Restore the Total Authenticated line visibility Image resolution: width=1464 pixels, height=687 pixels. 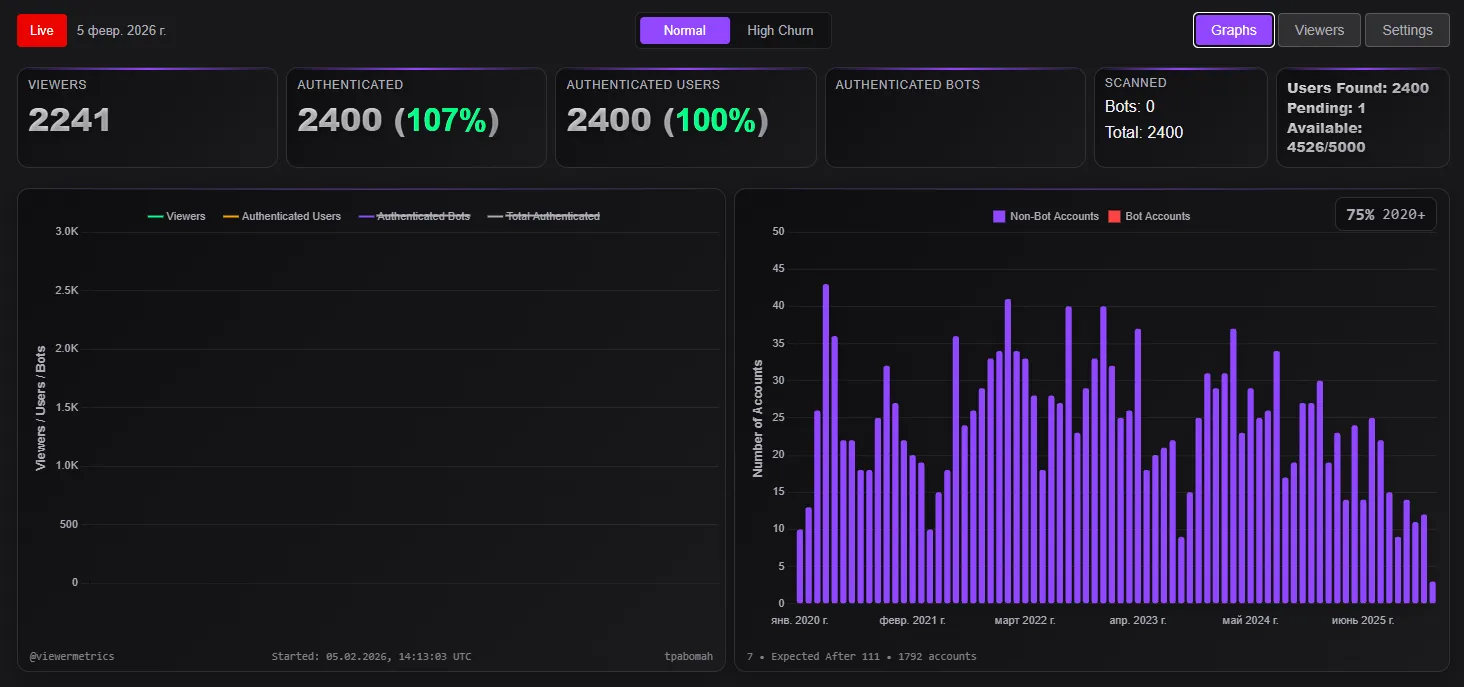tap(543, 216)
